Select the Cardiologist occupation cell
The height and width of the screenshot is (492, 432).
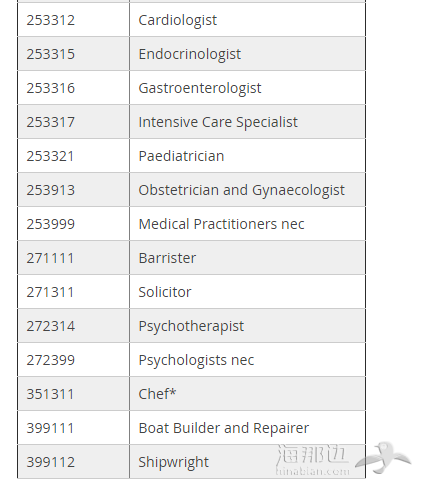coord(247,20)
